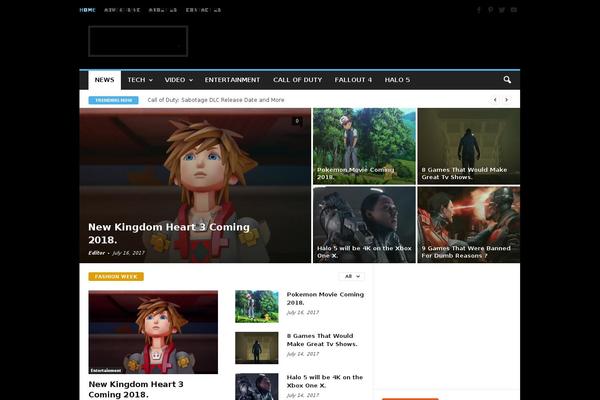The image size is (600, 400).
Task: Open tile 8 Games That Would Make Great Tv Shows
Action: (469, 146)
